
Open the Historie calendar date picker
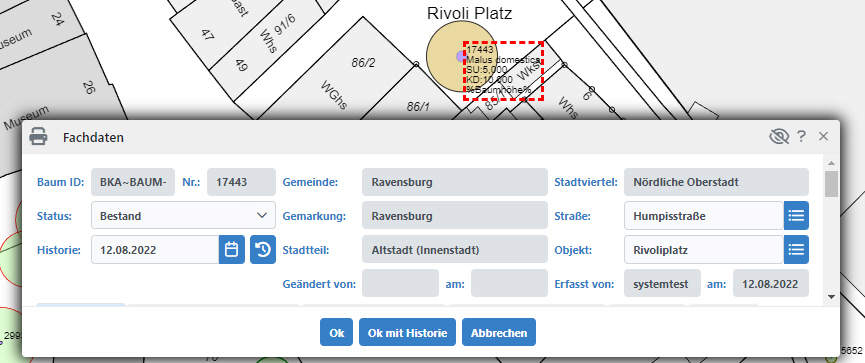pos(232,249)
